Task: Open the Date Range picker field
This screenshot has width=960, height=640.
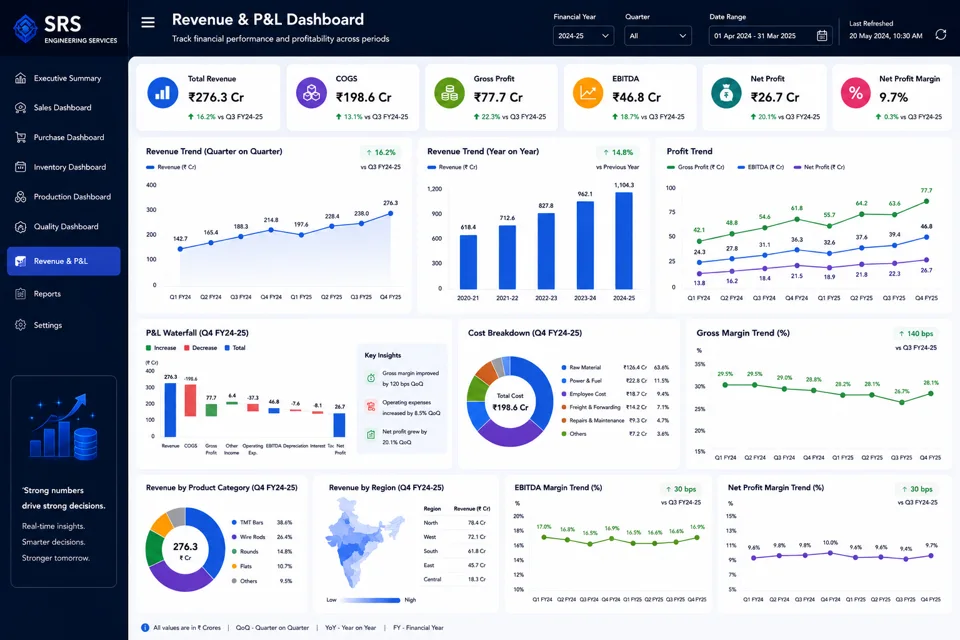Action: click(770, 36)
